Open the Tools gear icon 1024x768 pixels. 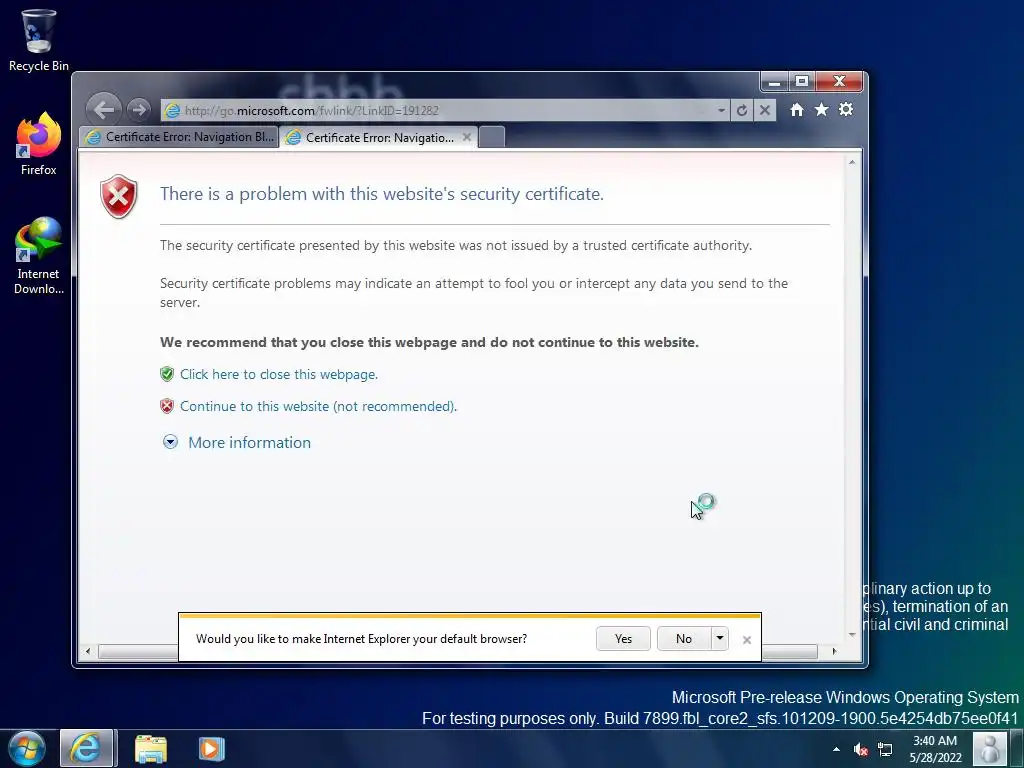point(846,109)
